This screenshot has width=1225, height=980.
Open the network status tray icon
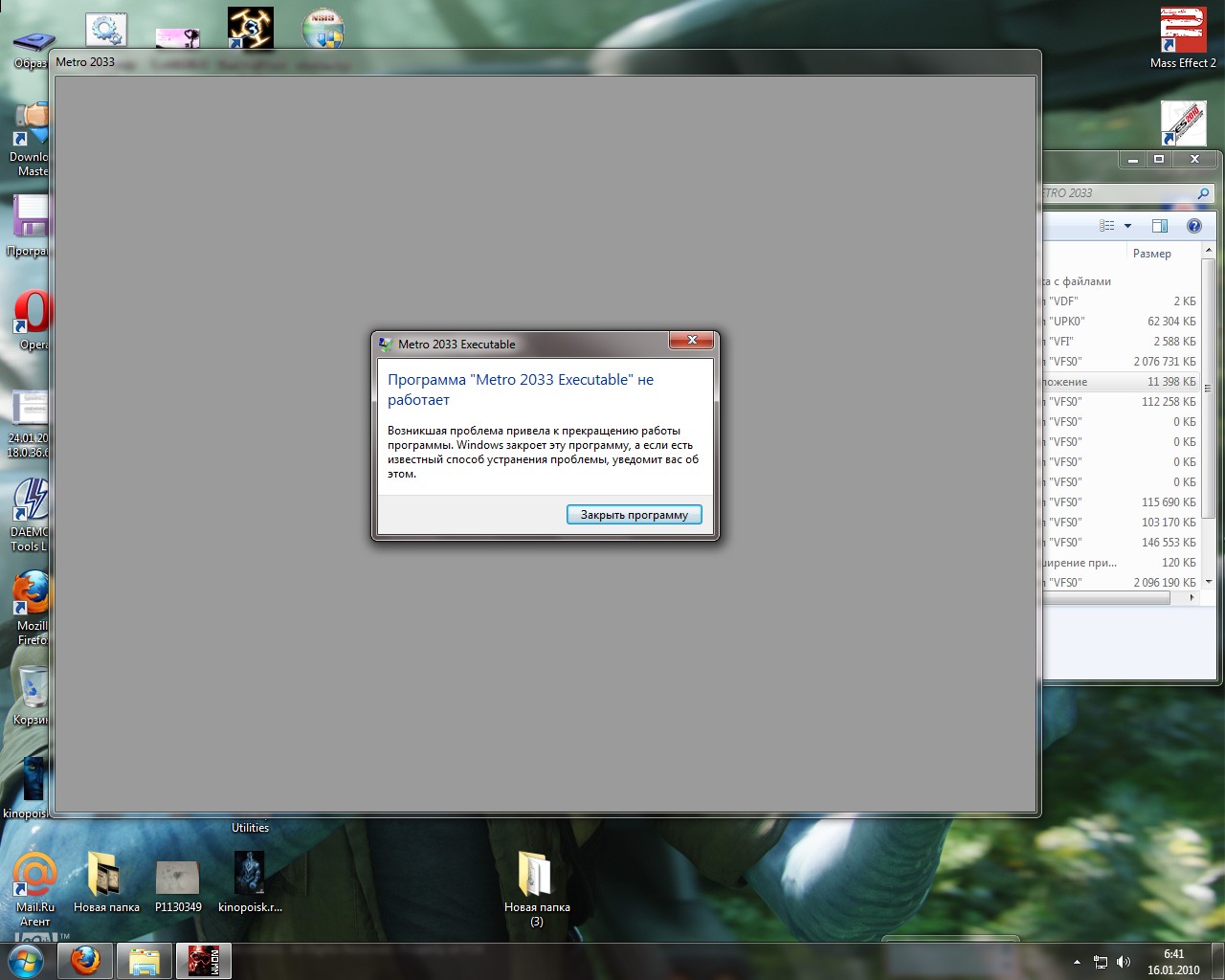(x=1101, y=962)
